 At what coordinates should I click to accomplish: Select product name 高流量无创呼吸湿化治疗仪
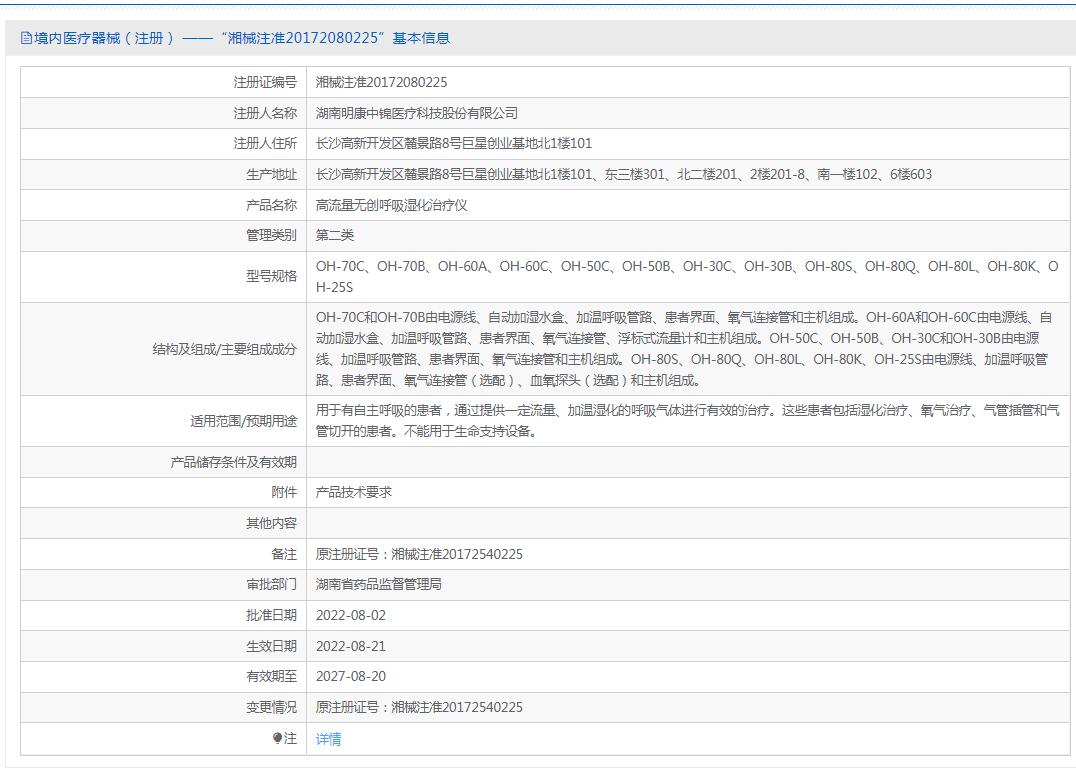click(x=392, y=205)
